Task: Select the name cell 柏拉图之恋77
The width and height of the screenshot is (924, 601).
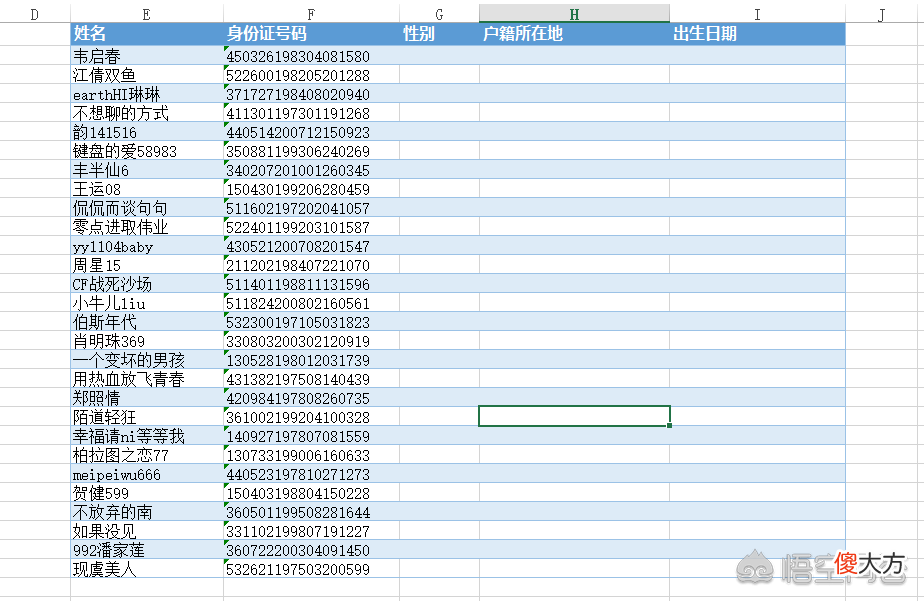Action: 147,455
